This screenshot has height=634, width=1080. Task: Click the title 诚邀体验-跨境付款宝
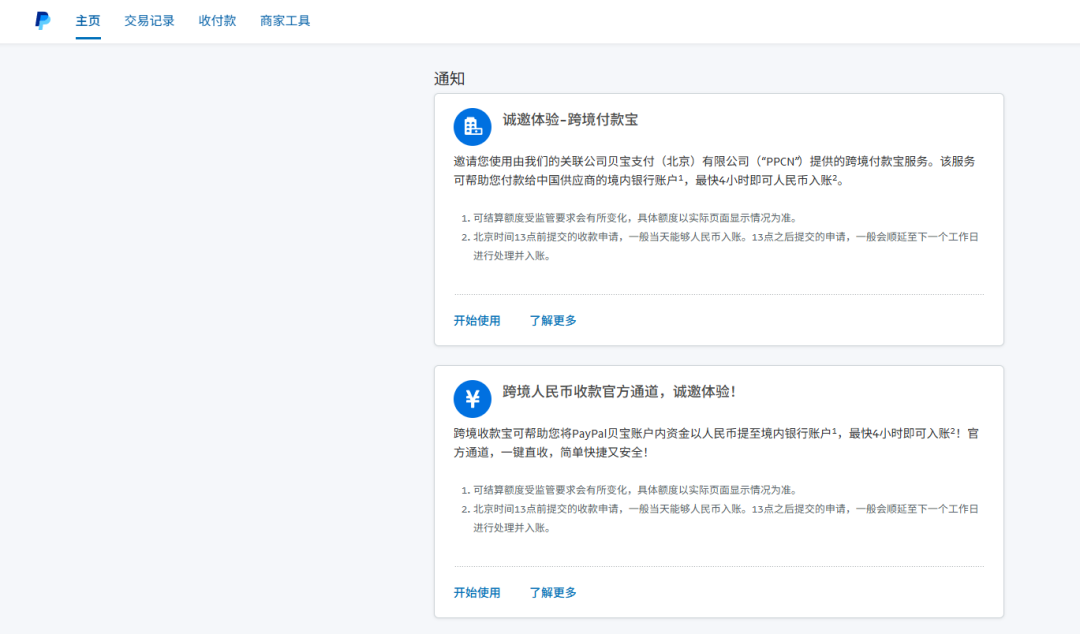point(570,120)
